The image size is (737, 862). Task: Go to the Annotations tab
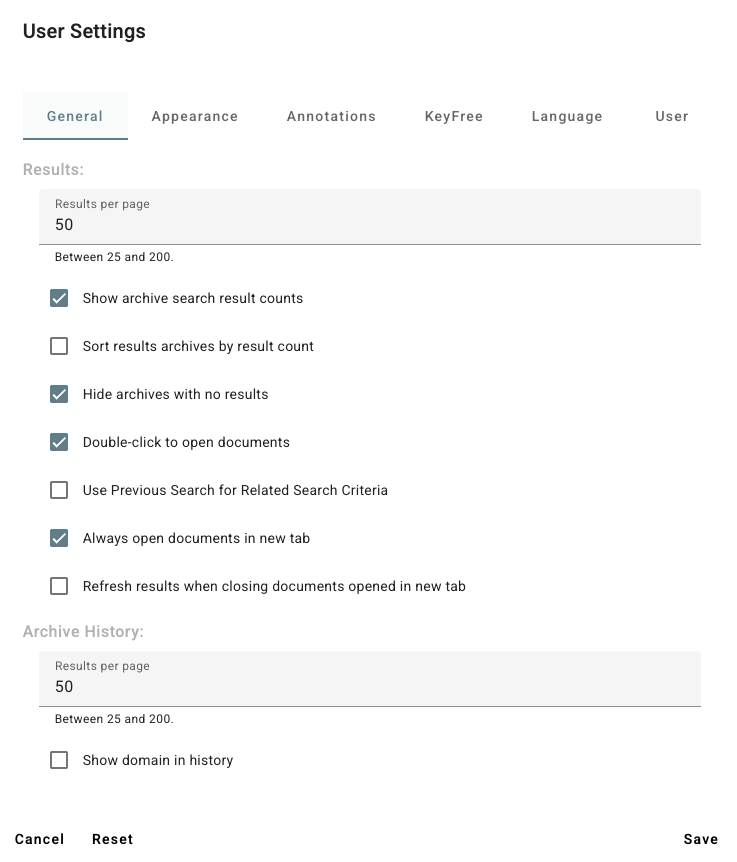point(331,116)
